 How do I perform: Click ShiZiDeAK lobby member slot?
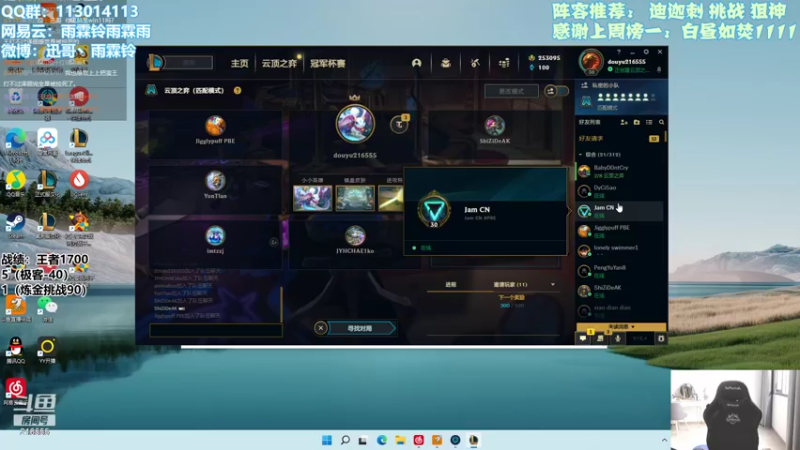494,134
